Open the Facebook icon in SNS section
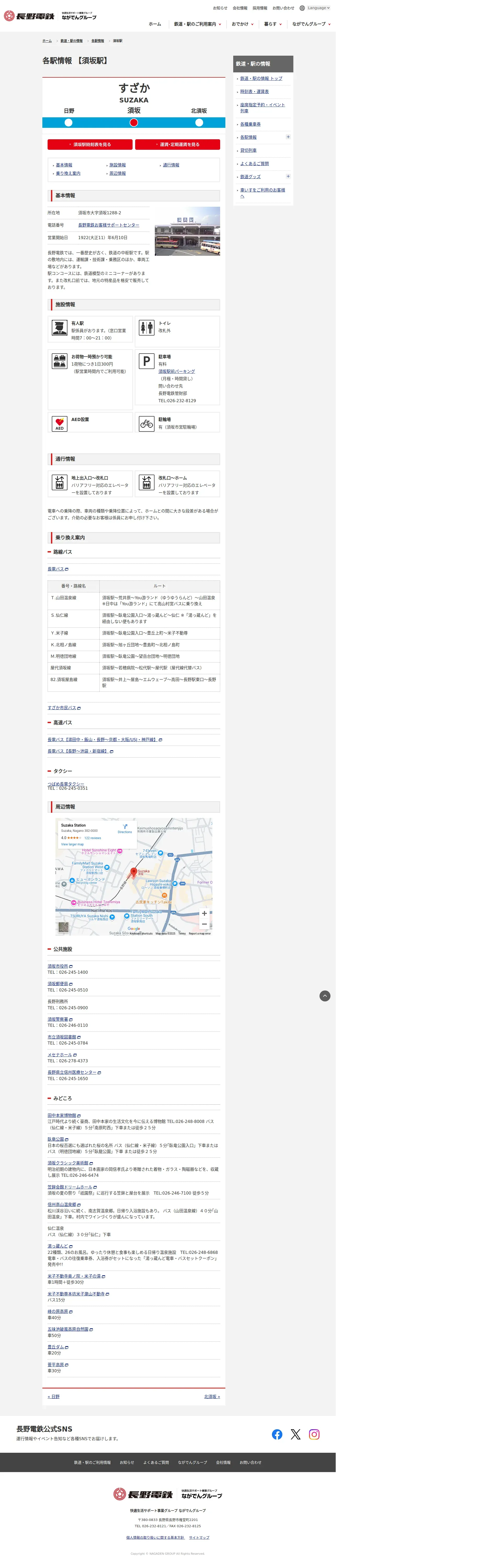This screenshot has width=502, height=1568. tap(277, 1435)
